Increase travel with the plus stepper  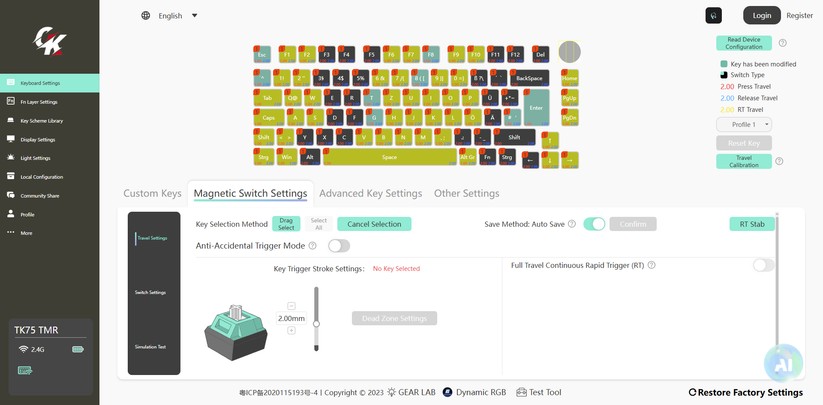[x=291, y=331]
